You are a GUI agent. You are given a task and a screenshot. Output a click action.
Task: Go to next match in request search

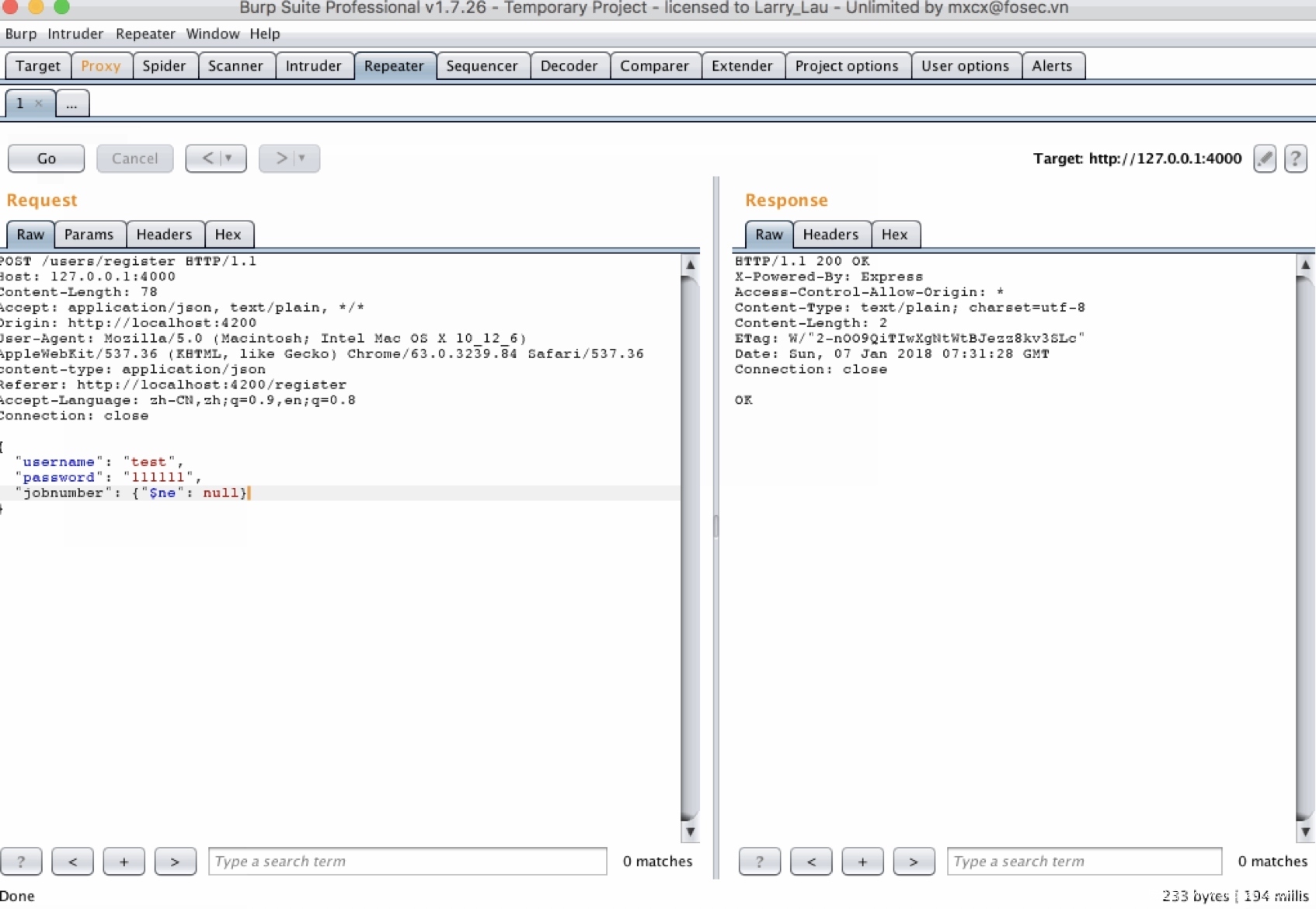pyautogui.click(x=175, y=861)
